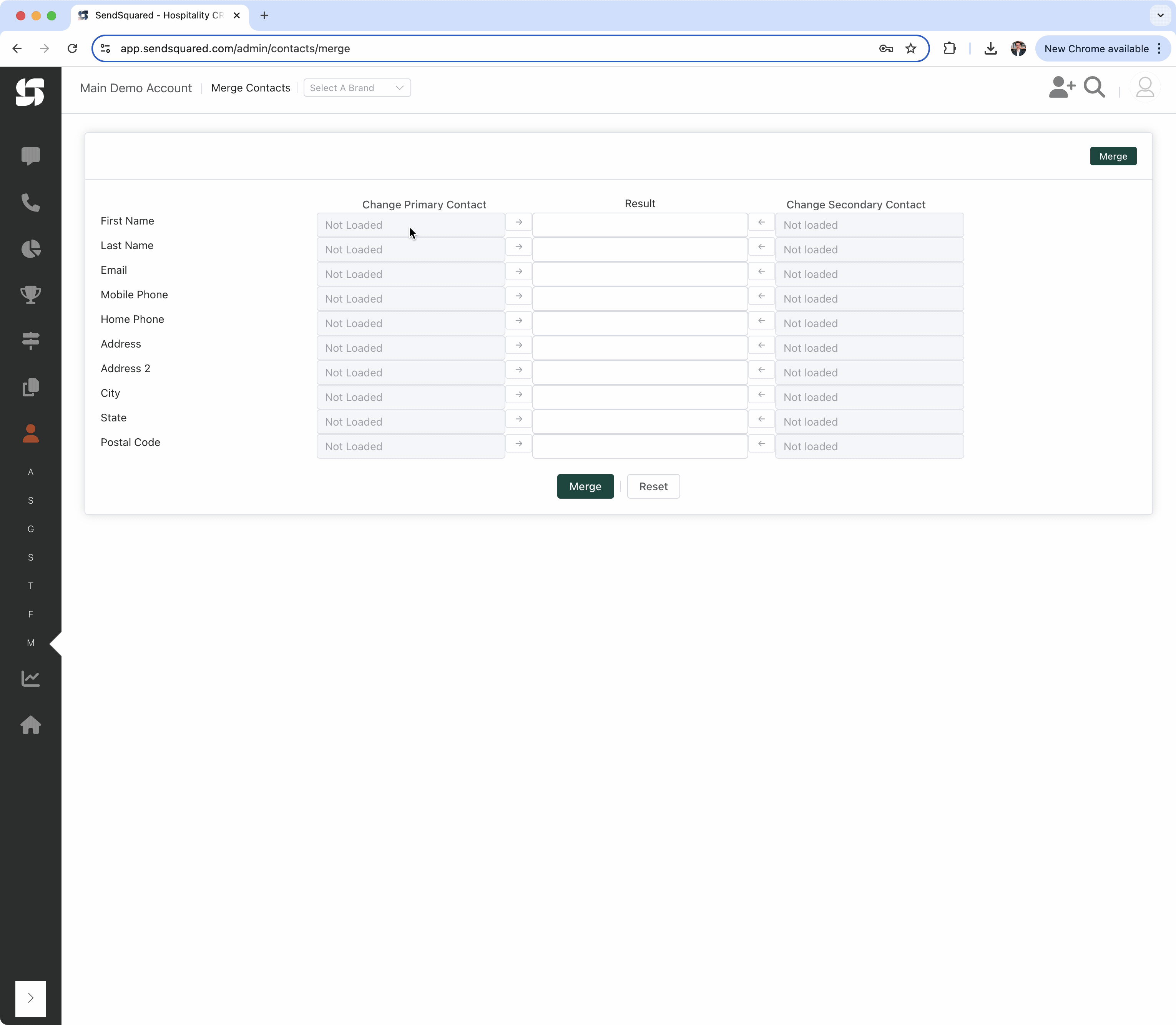1176x1025 pixels.
Task: Click the home icon in sidebar
Action: point(30,725)
